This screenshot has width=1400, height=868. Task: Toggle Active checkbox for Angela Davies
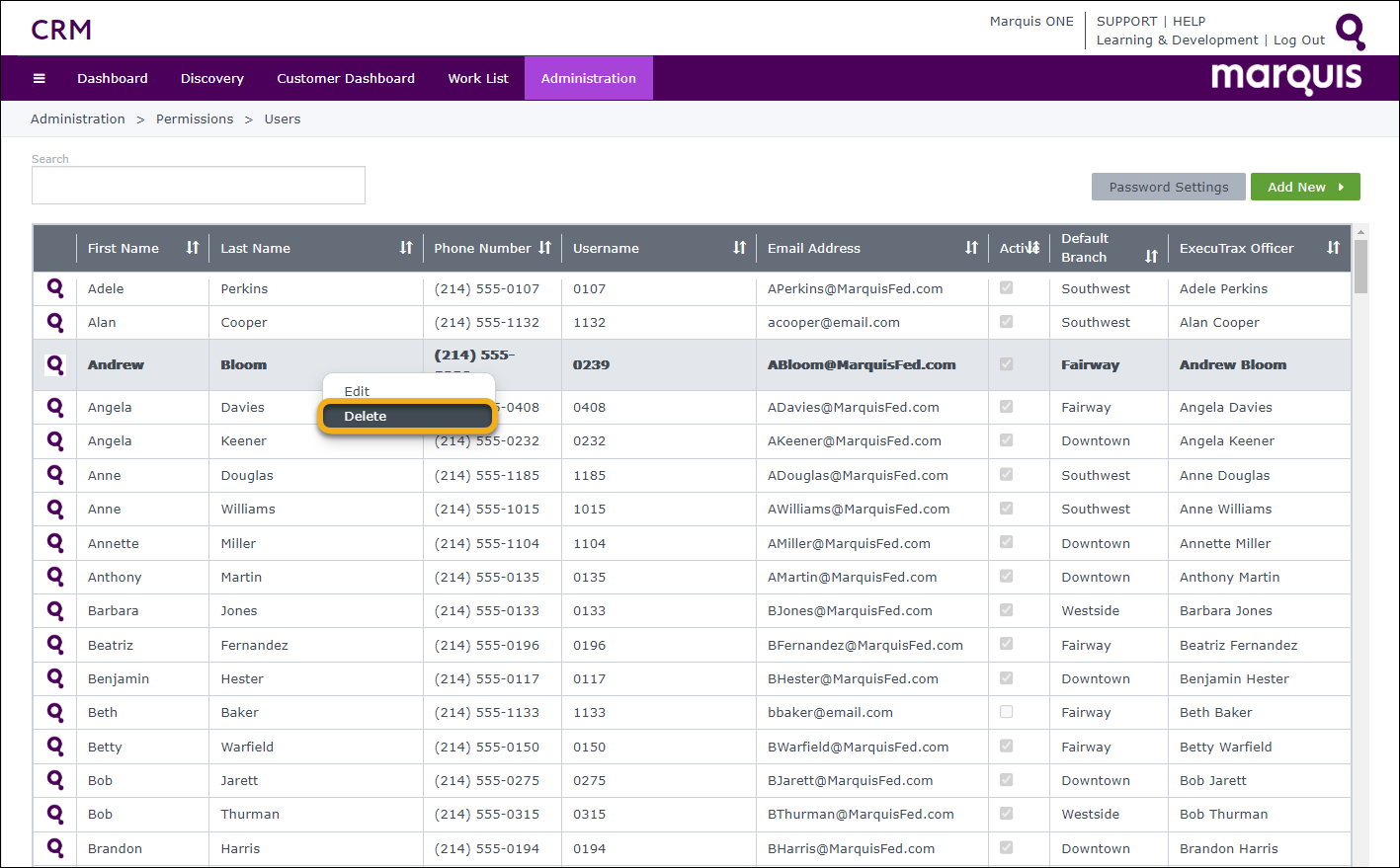[x=1006, y=406]
